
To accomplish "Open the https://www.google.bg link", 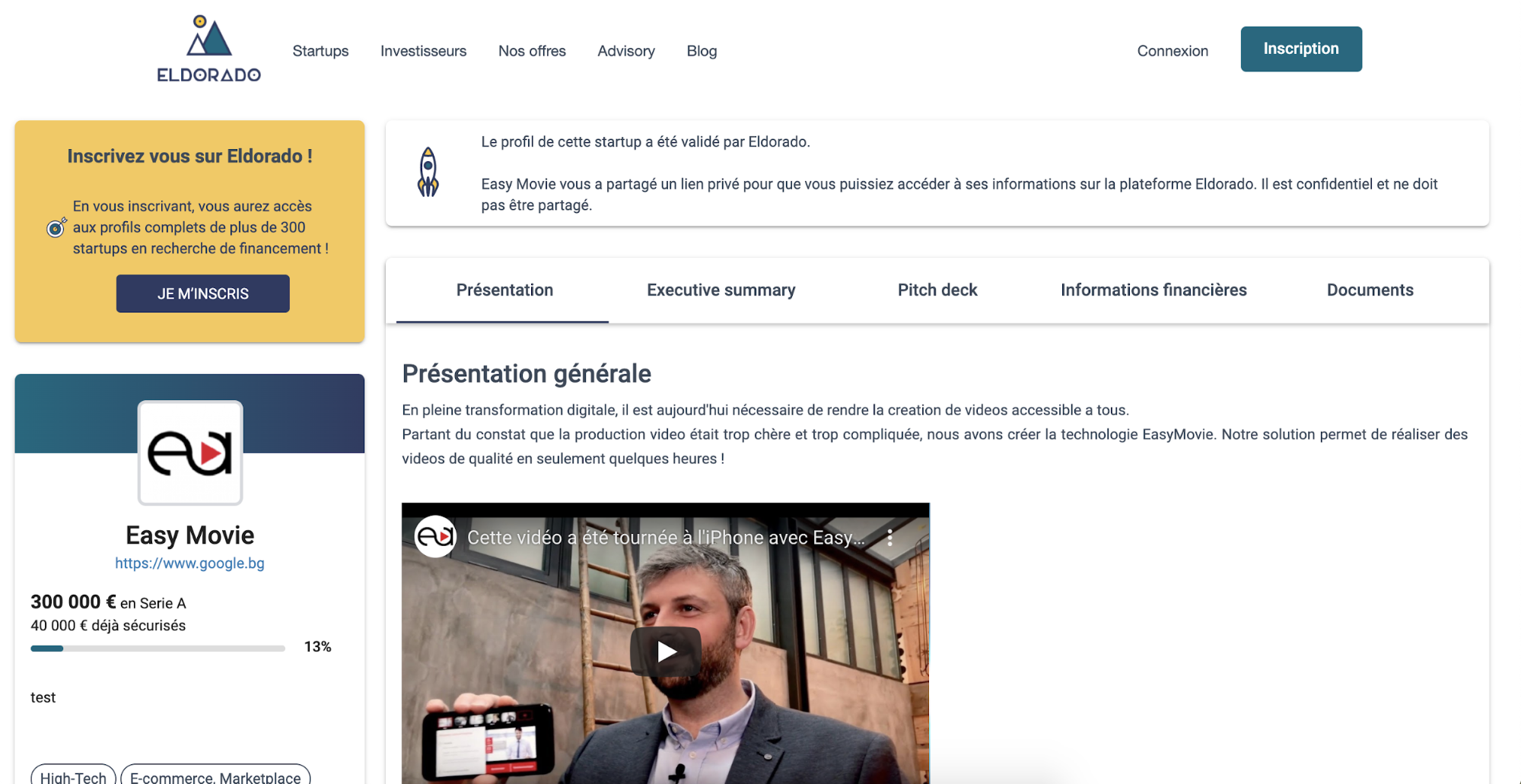I will click(x=189, y=563).
